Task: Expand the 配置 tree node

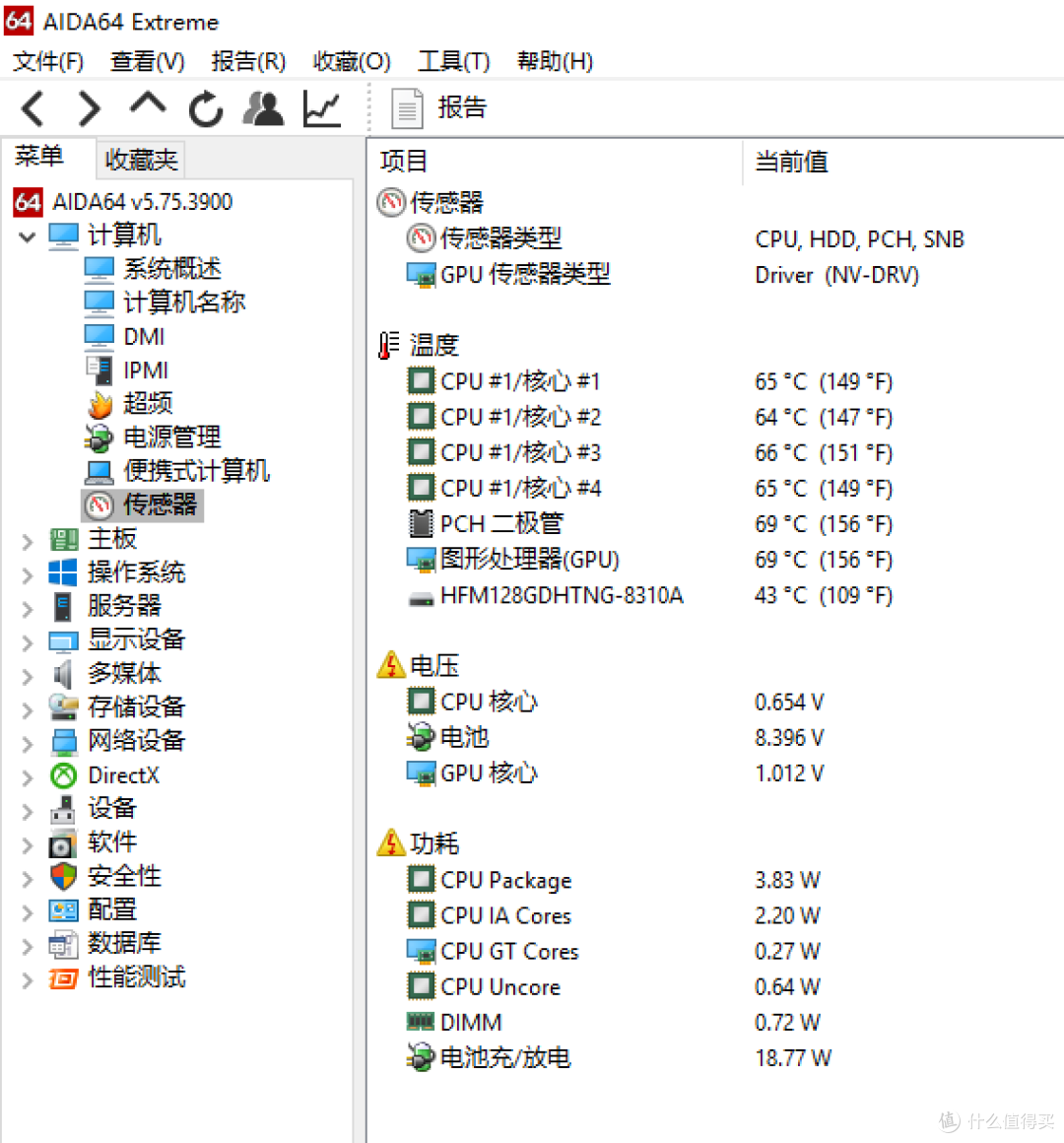Action: coord(27,911)
